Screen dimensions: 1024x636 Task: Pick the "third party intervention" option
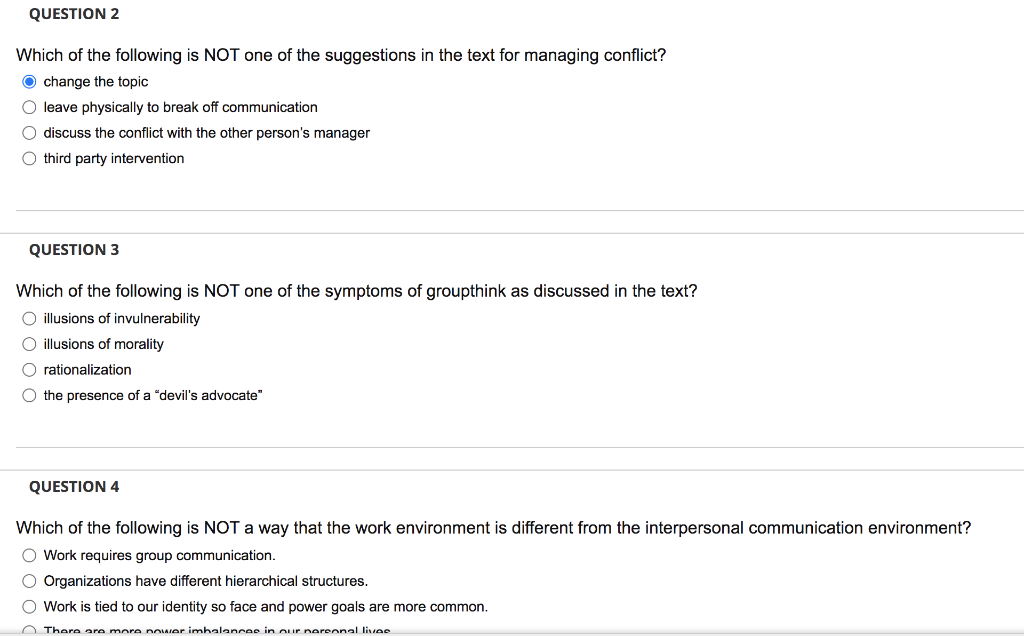tap(29, 158)
